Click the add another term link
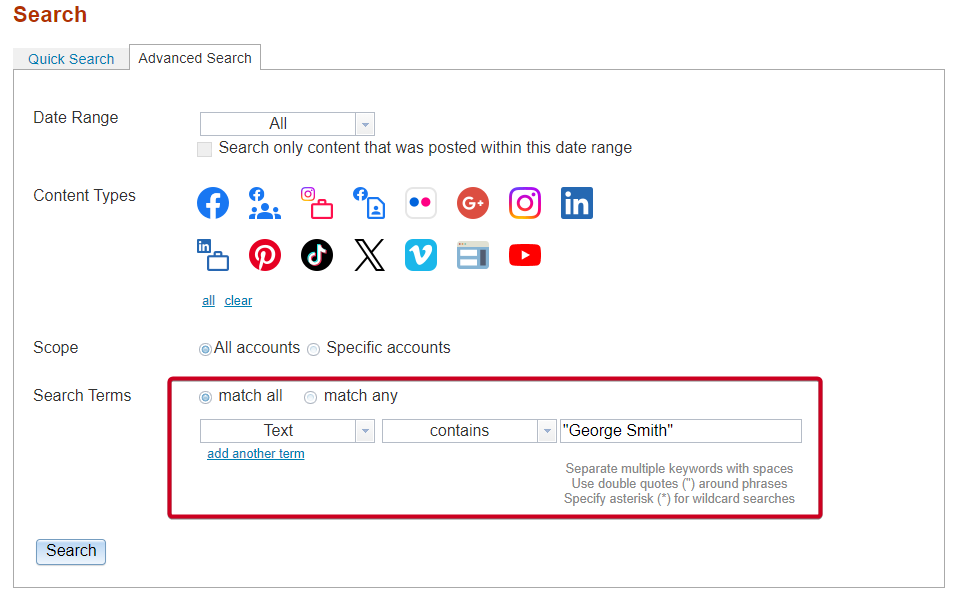Viewport: 953px width, 595px height. (x=256, y=454)
